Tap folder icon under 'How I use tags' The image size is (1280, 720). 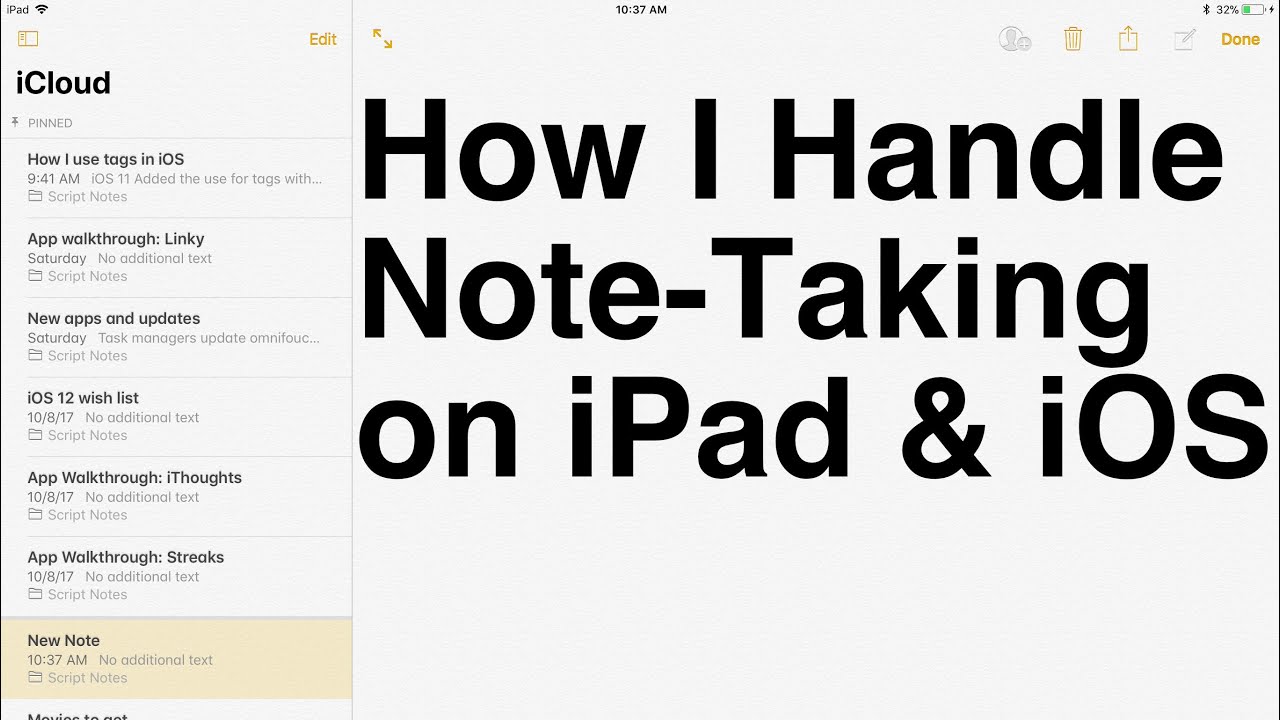point(35,196)
